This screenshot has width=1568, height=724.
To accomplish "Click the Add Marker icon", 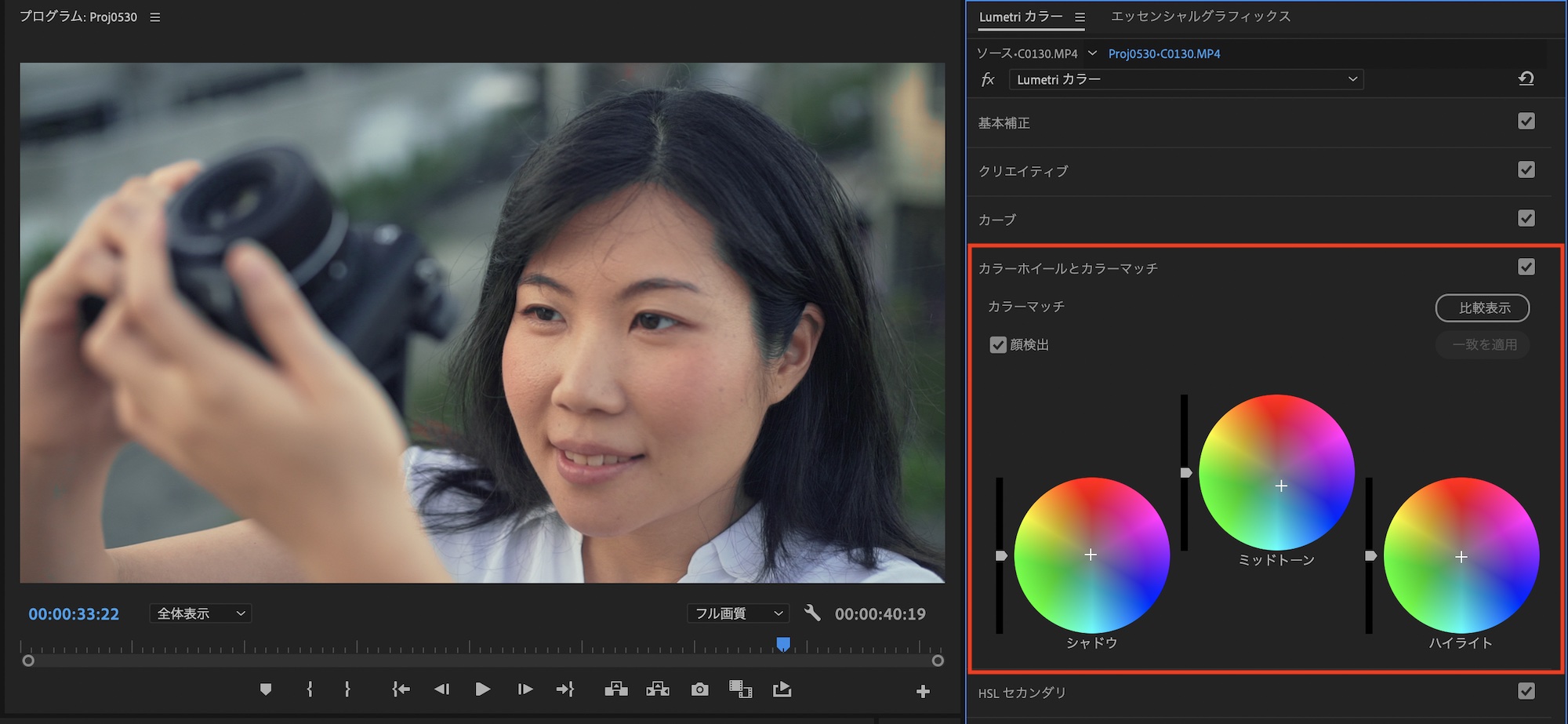I will (x=266, y=689).
